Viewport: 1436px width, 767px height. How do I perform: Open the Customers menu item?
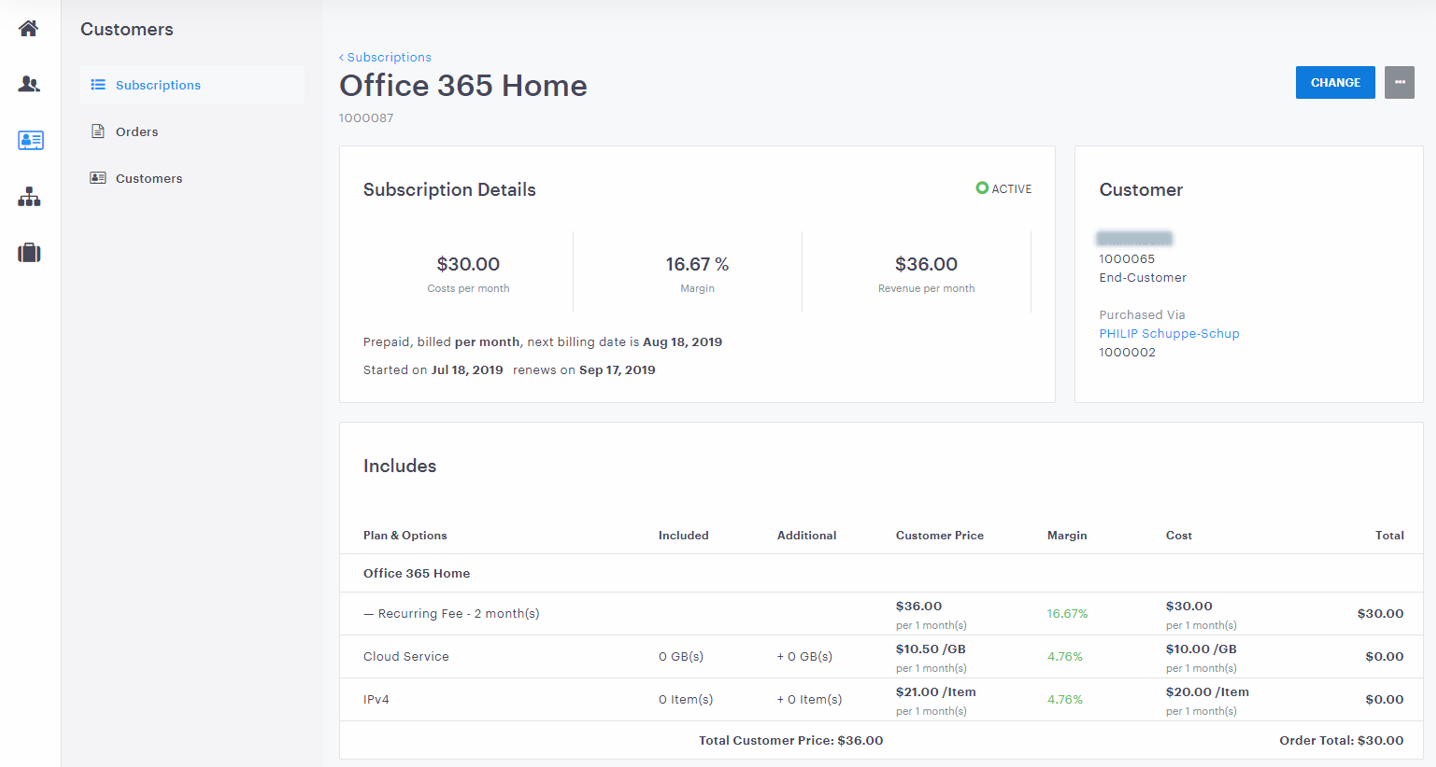click(192, 179)
